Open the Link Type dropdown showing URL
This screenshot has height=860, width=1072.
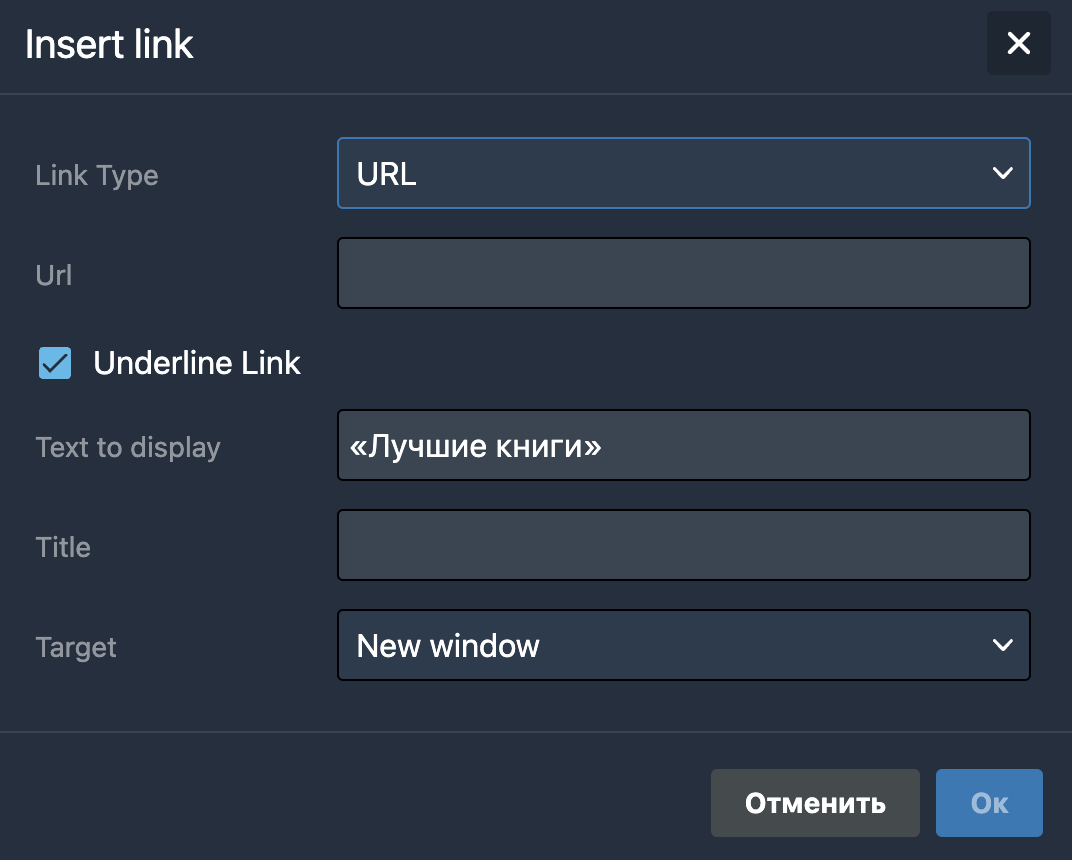[684, 173]
